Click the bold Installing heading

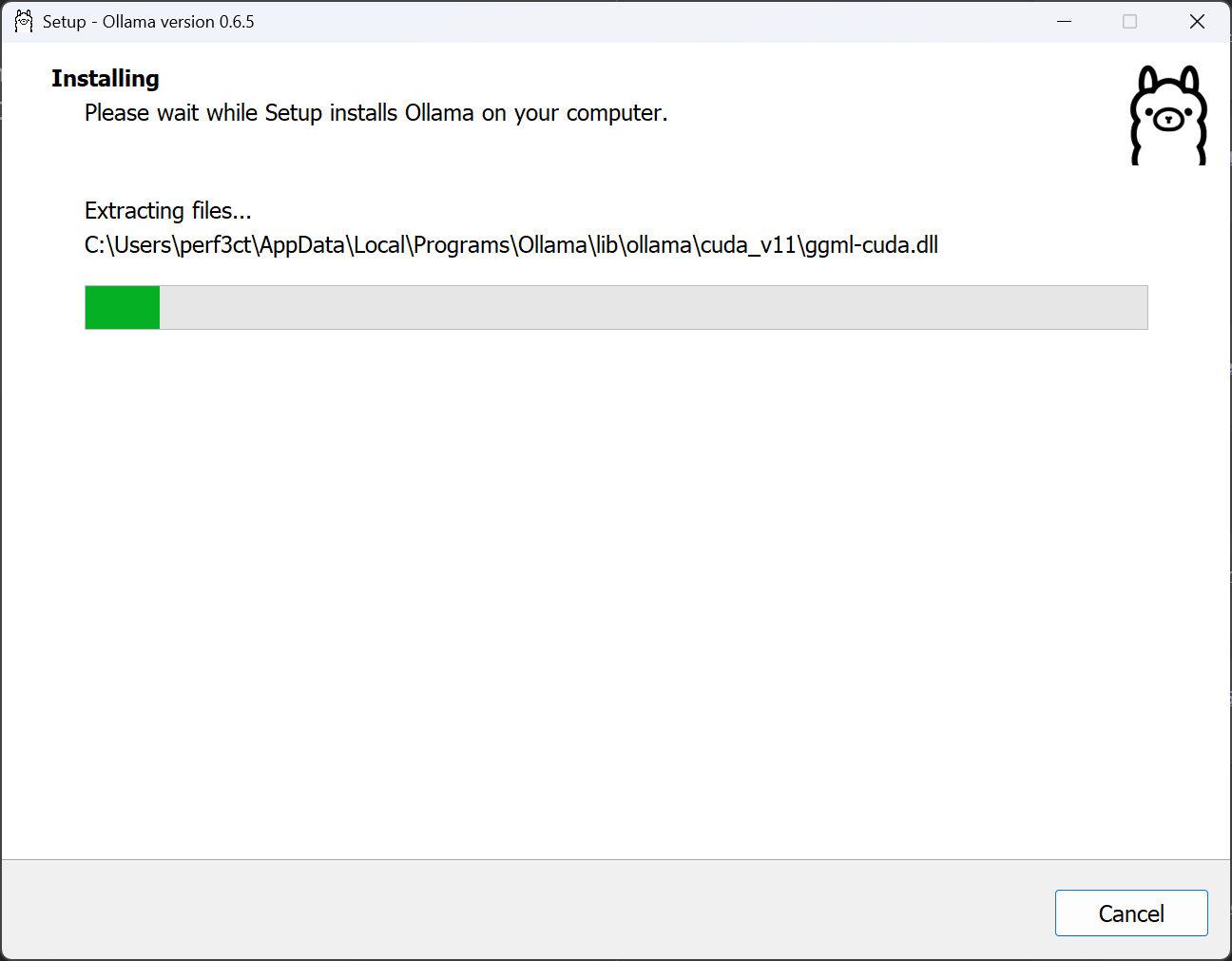pos(105,79)
